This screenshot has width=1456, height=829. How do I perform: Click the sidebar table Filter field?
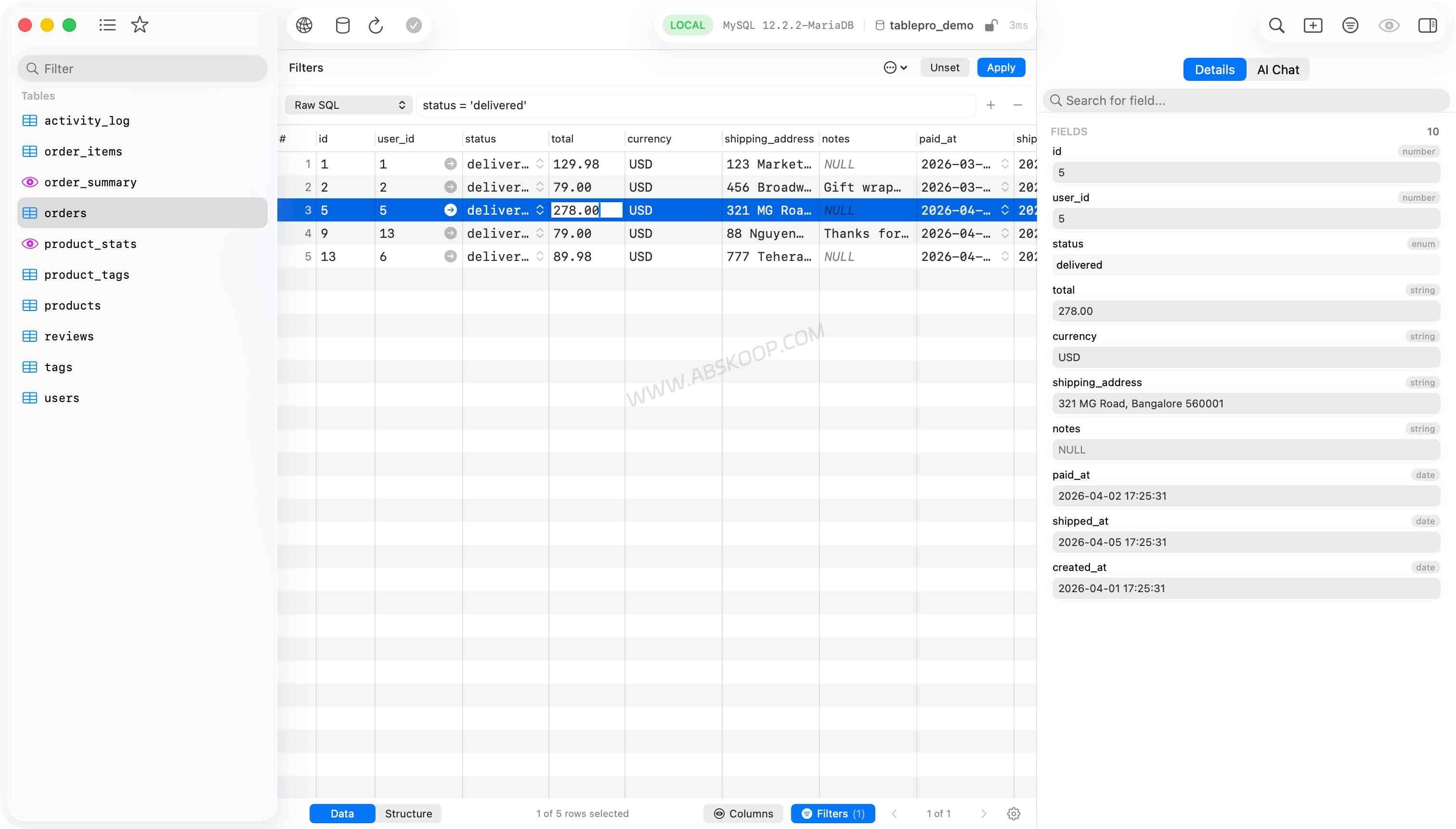pyautogui.click(x=143, y=68)
